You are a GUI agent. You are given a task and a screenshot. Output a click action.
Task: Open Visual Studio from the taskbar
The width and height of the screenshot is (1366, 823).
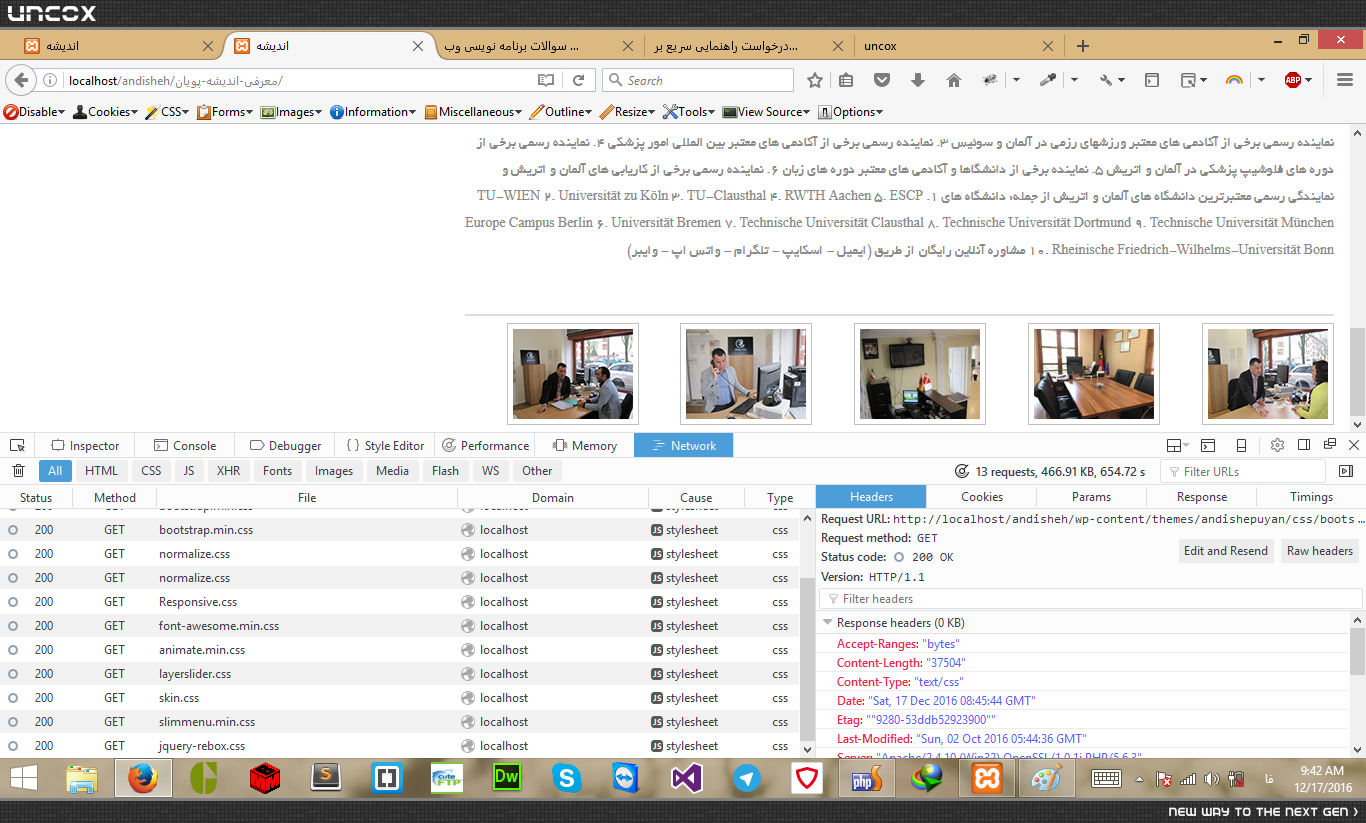point(687,778)
